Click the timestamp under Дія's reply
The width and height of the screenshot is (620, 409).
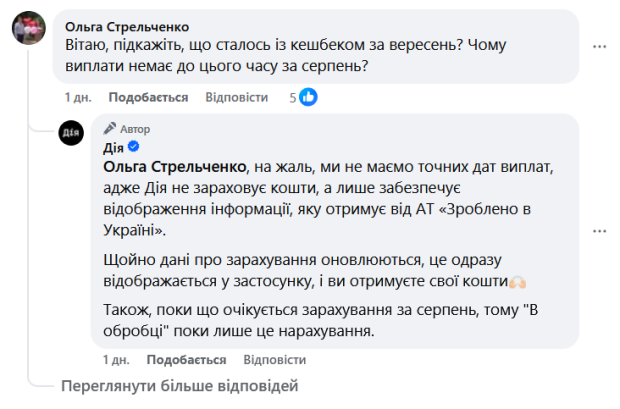116,359
